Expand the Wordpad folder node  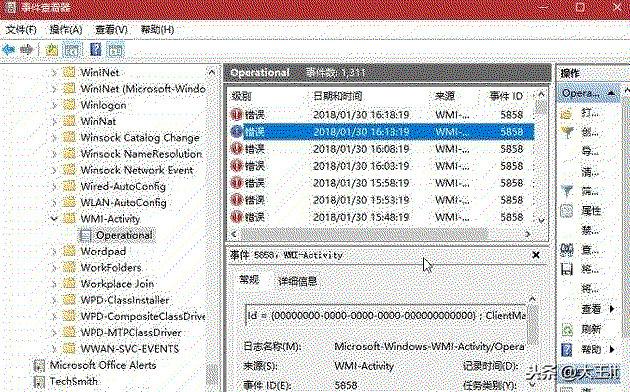click(x=54, y=251)
